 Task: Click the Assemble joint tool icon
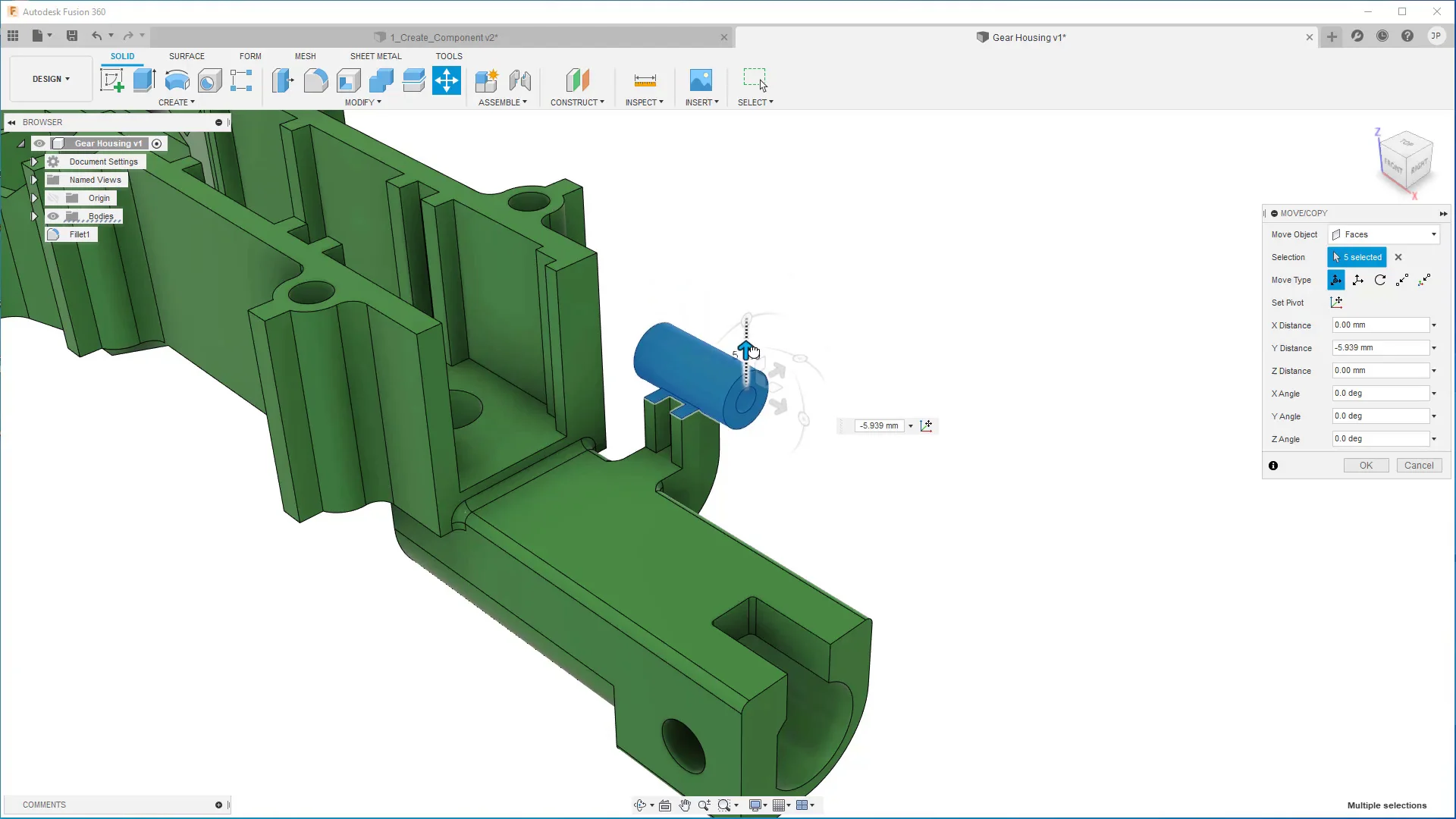pyautogui.click(x=521, y=80)
